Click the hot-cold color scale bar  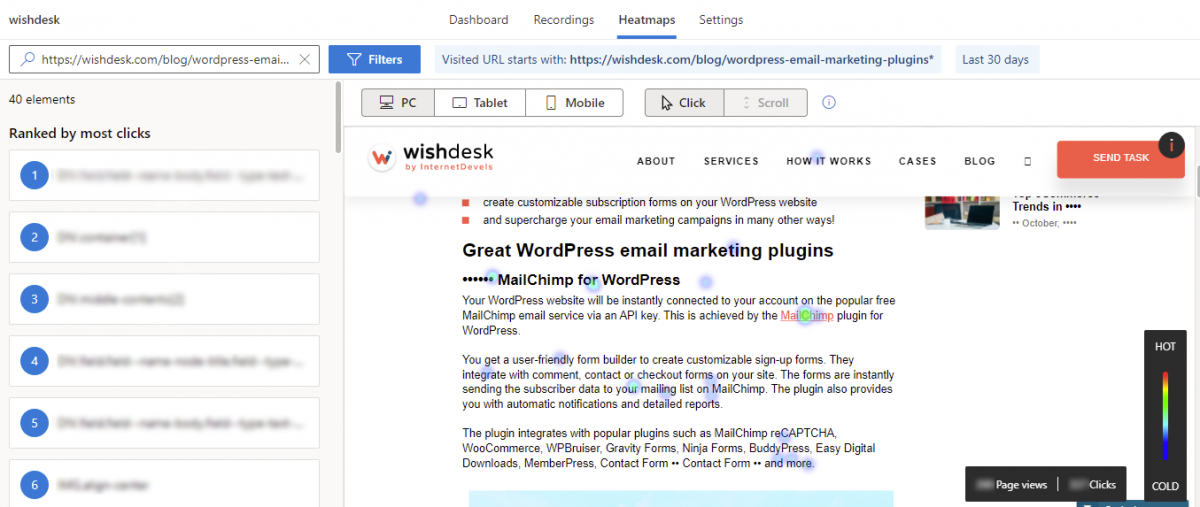pos(1165,416)
